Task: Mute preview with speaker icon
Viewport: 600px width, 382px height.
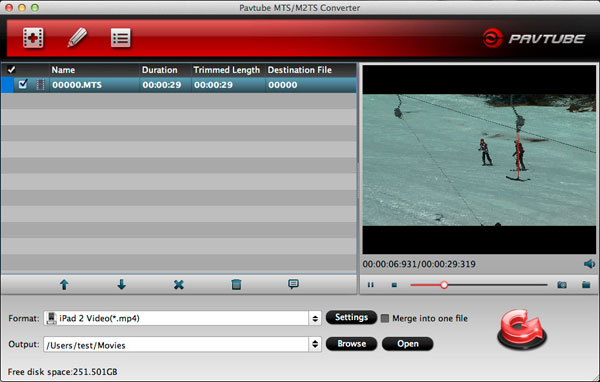Action: [589, 264]
